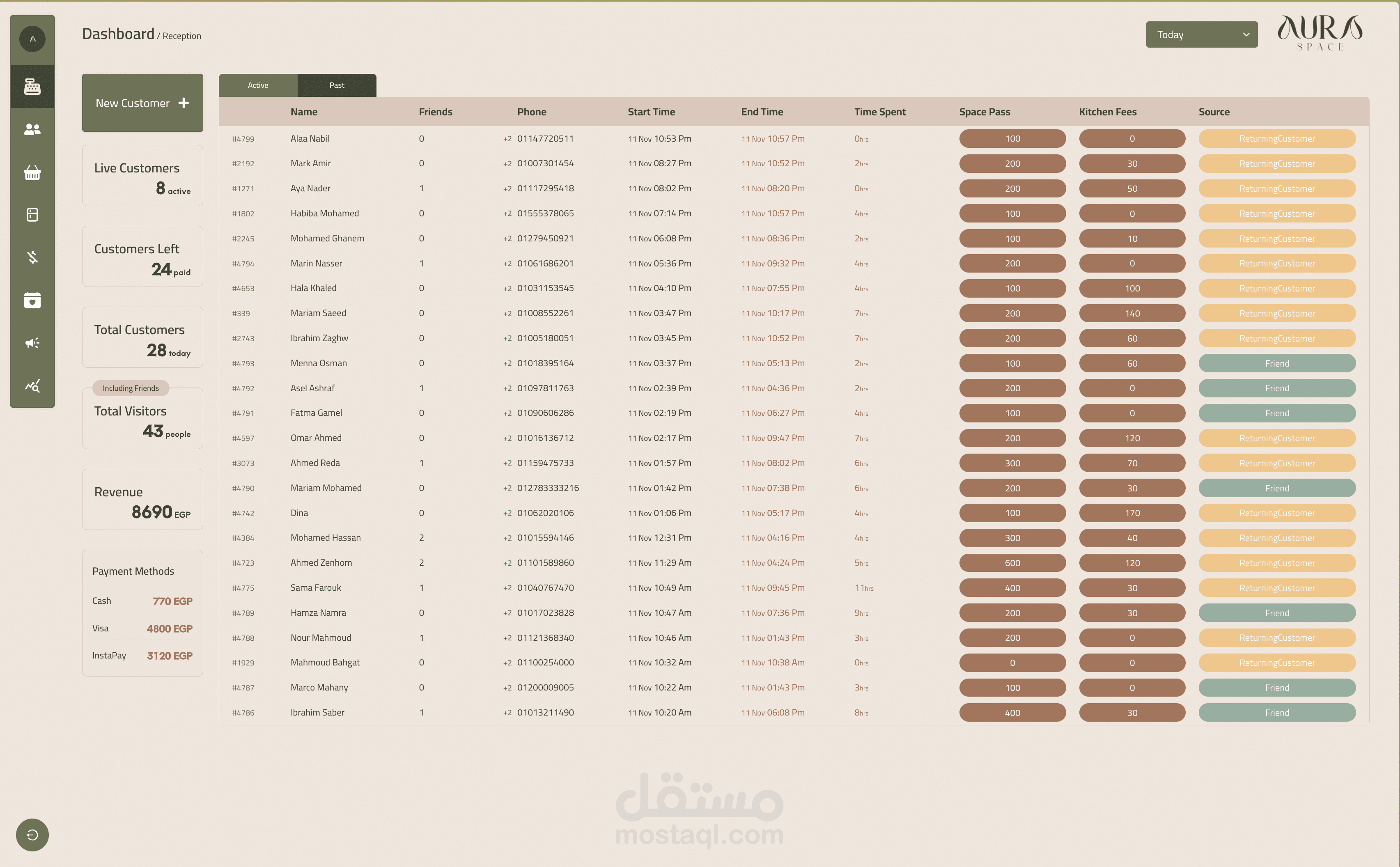Click the logout icon at bottom left
The width and height of the screenshot is (1400, 867).
tap(32, 834)
